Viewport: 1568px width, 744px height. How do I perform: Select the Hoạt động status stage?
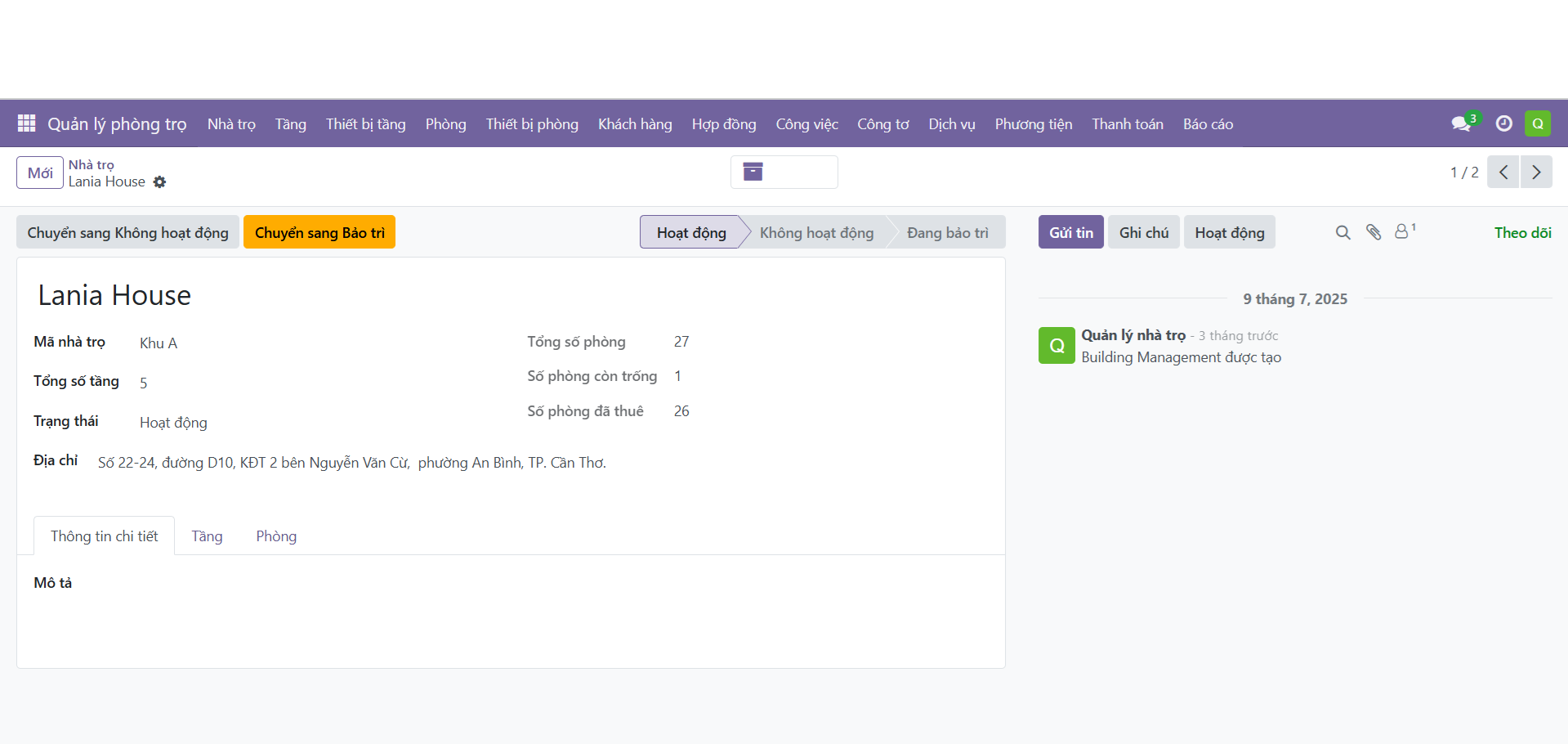tap(691, 233)
